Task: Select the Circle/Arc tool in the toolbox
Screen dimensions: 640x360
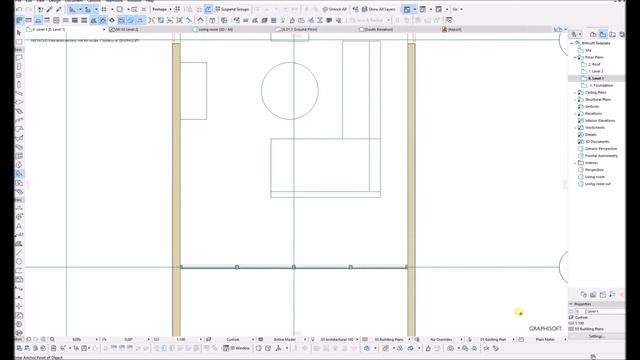Action: click(x=19, y=262)
